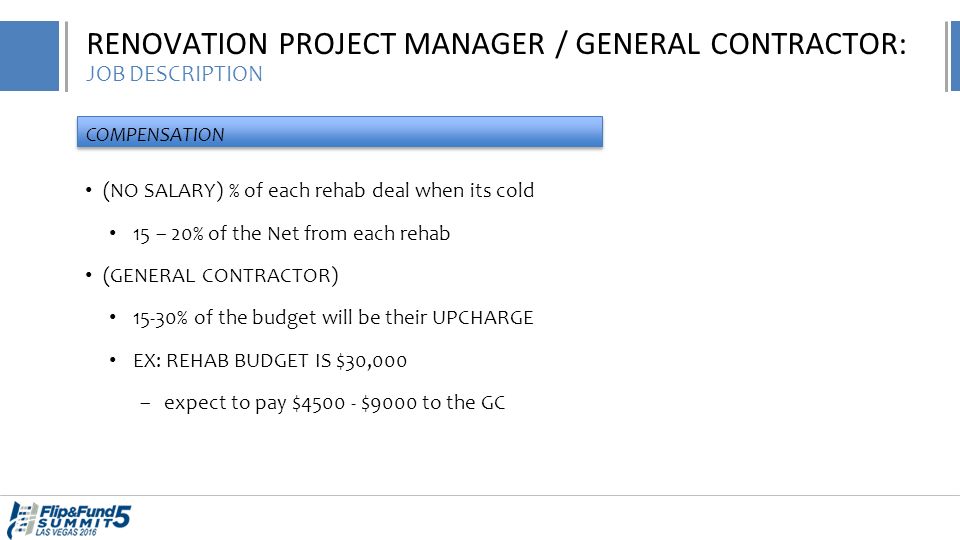
Task: Select the expect to pay $4500 - $9000 line
Action: pyautogui.click(x=334, y=403)
